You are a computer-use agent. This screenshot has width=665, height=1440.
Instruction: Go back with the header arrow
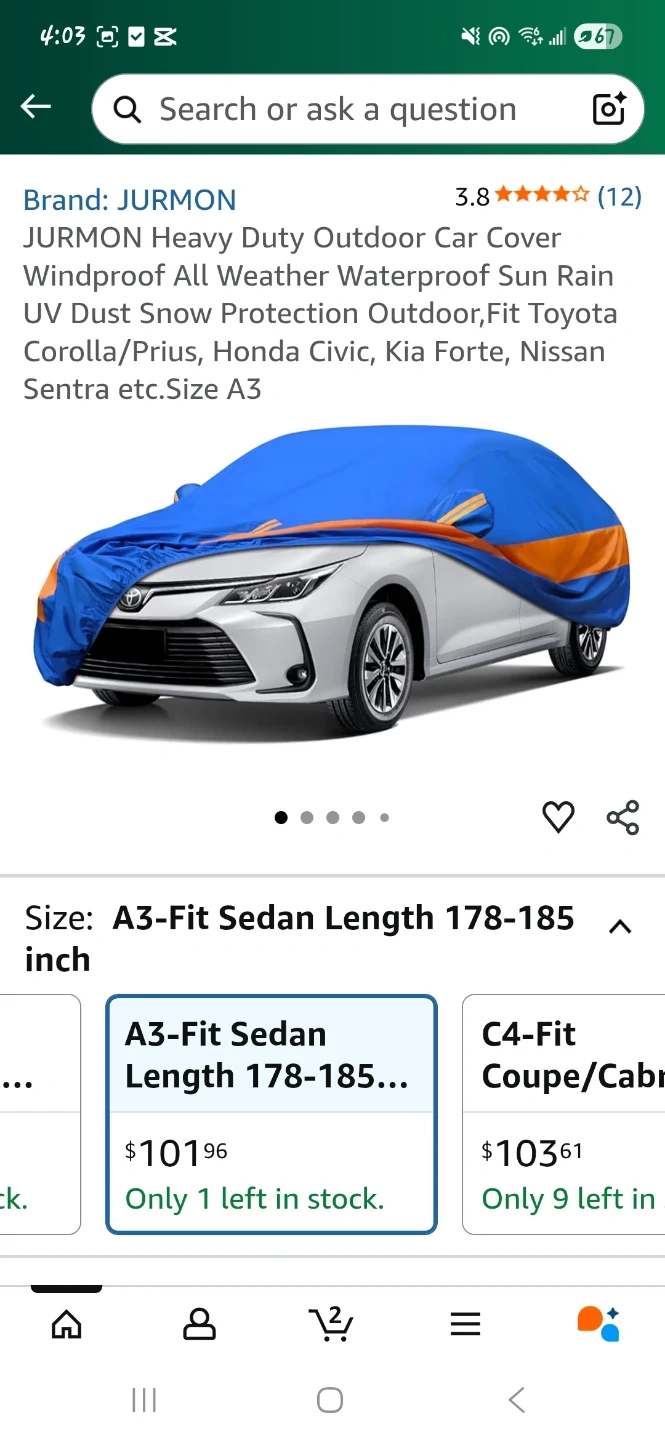[36, 107]
